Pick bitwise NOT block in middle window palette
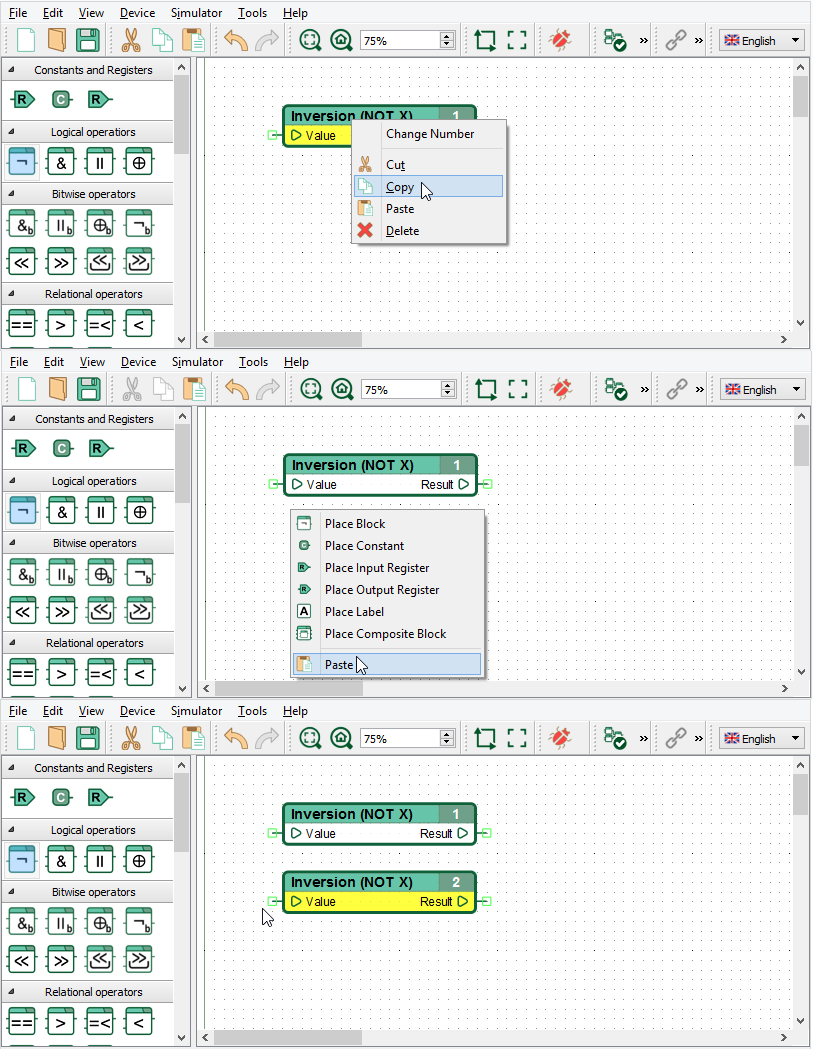 [x=140, y=573]
